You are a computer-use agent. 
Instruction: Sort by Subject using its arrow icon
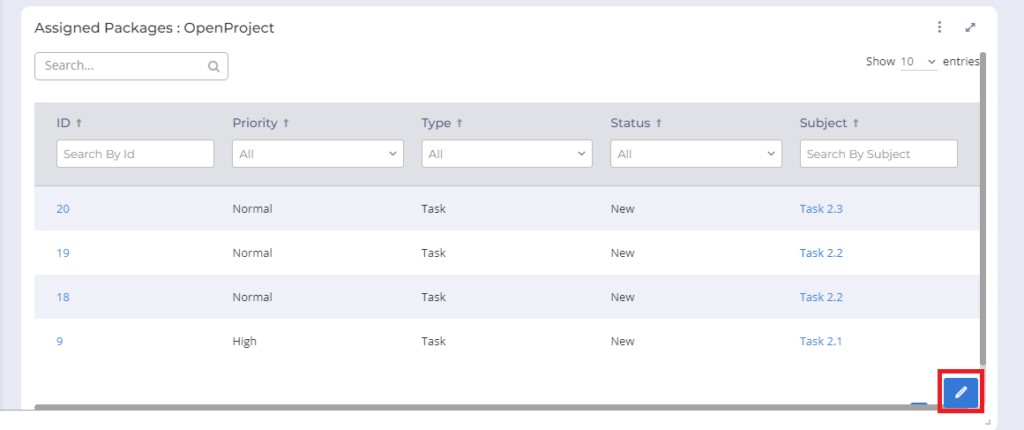coord(856,123)
